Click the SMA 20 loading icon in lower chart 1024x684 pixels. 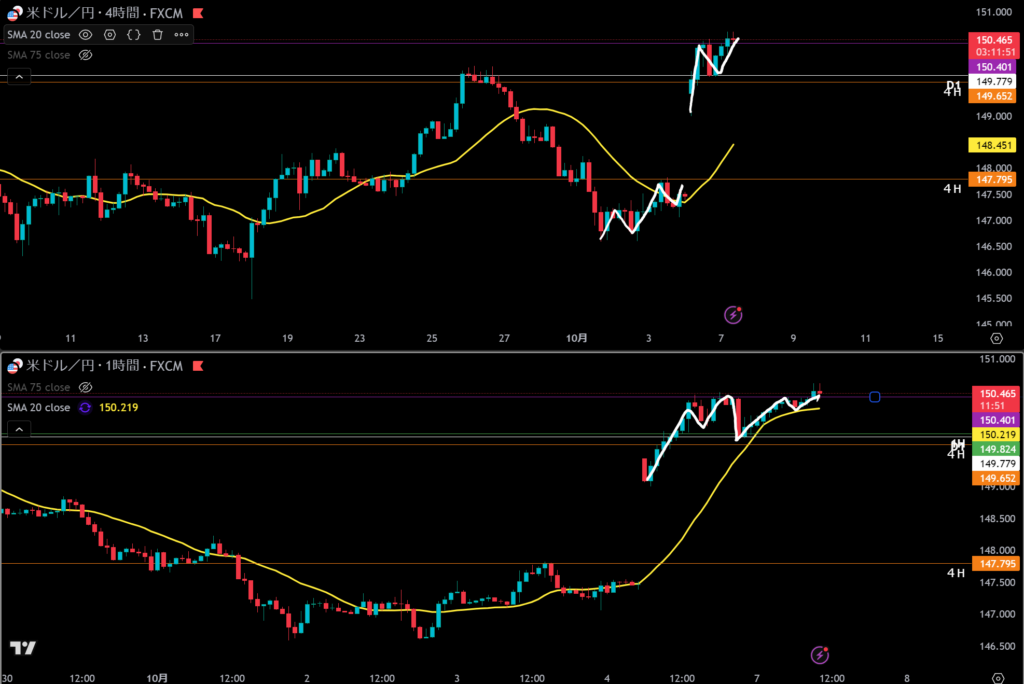86,408
